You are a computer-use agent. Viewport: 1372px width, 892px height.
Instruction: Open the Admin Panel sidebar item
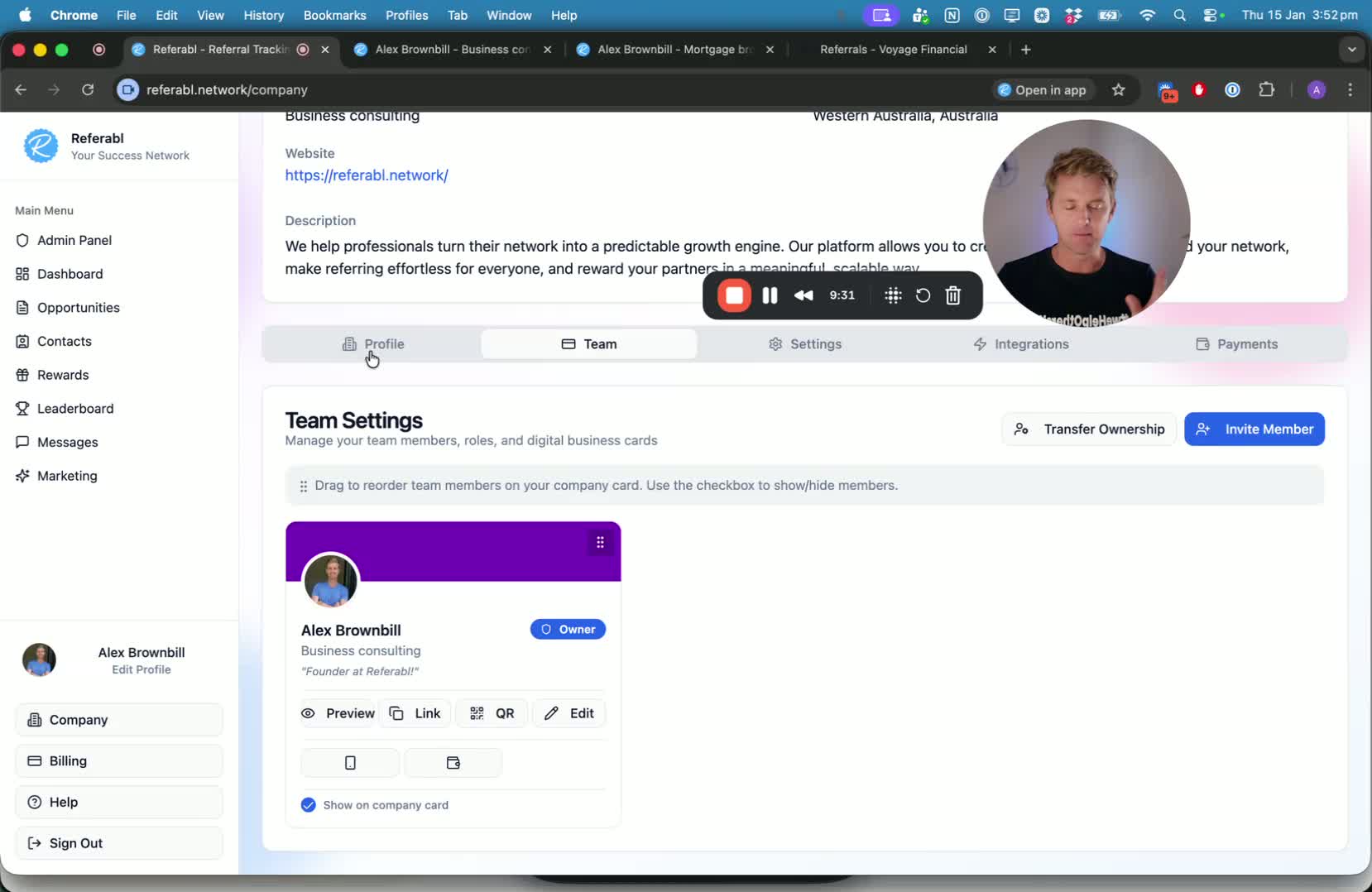pyautogui.click(x=64, y=240)
